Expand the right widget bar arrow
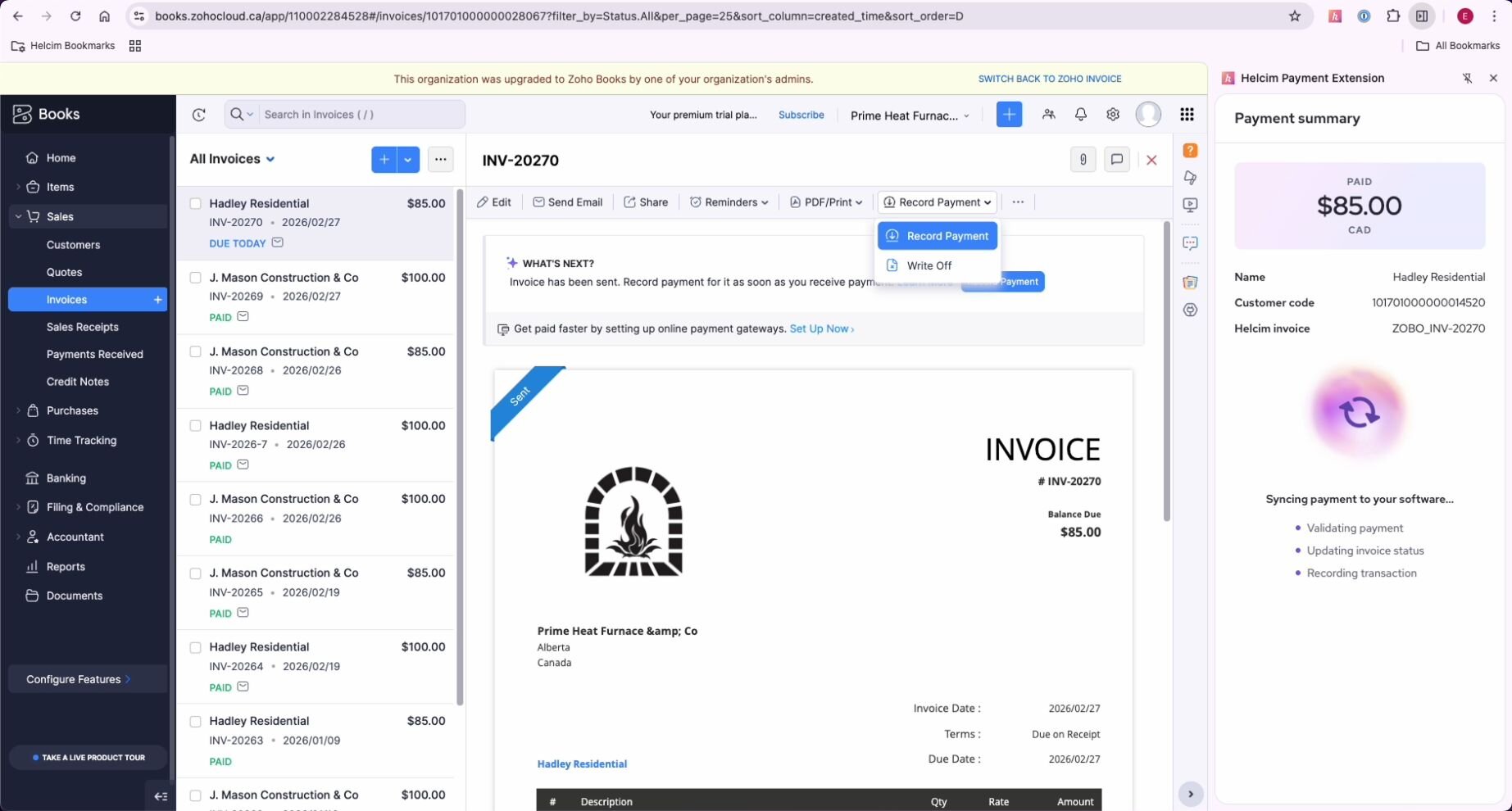Screen dimensions: 1512x811 [1190, 794]
